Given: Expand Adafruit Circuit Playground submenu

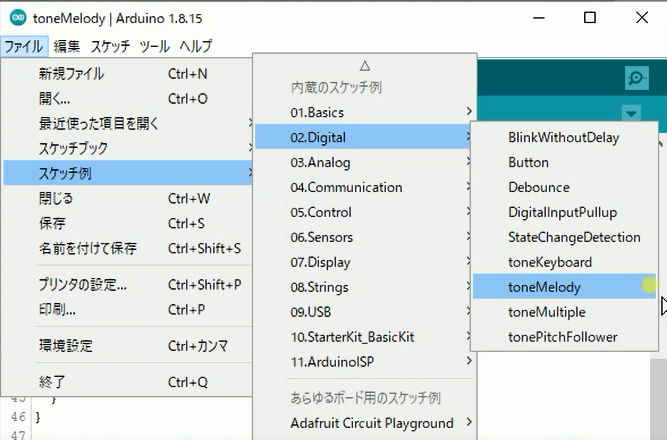Looking at the screenshot, I should pos(365,423).
